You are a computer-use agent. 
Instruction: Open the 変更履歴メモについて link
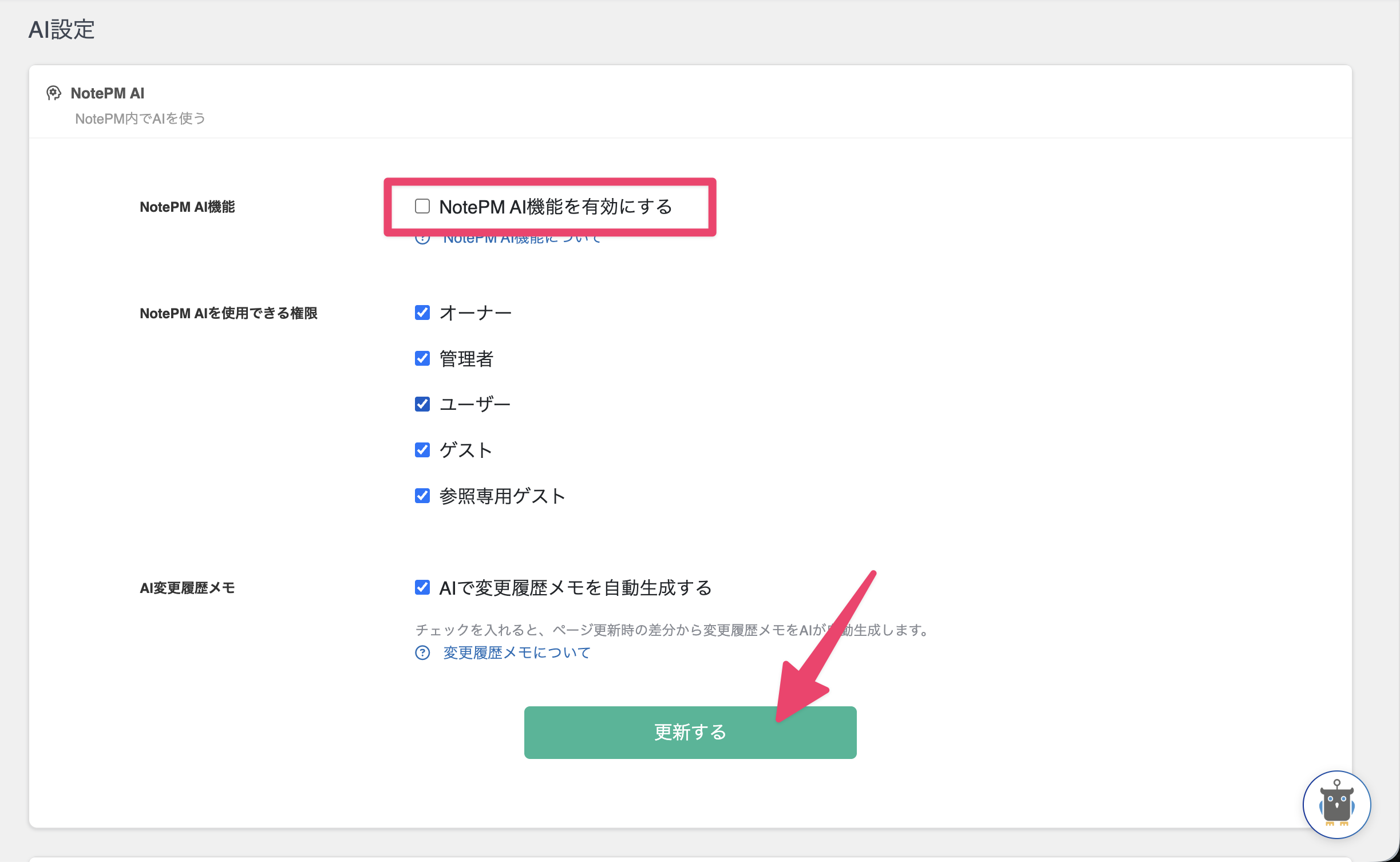[x=517, y=653]
